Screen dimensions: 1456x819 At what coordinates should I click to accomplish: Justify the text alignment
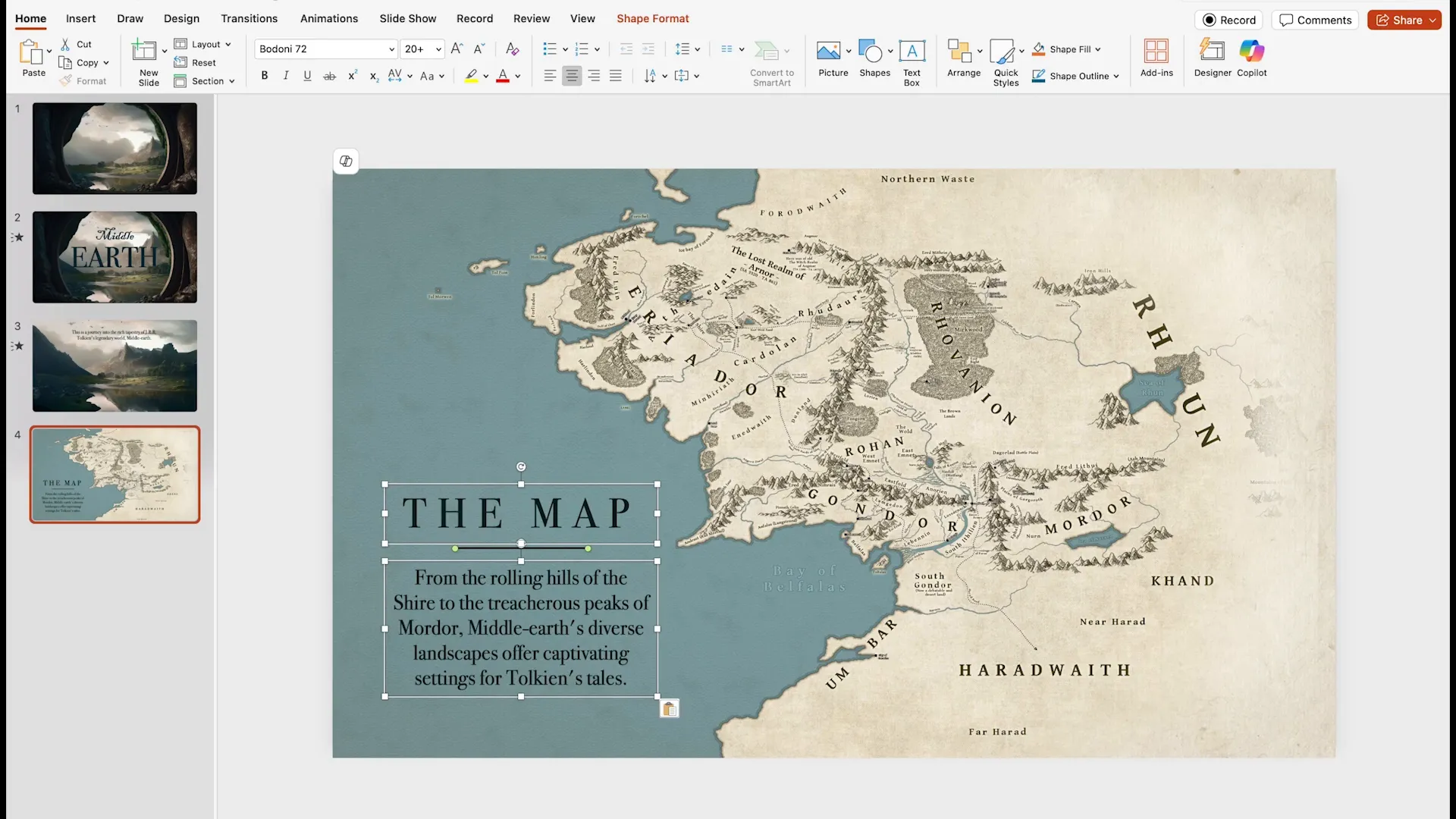point(616,76)
